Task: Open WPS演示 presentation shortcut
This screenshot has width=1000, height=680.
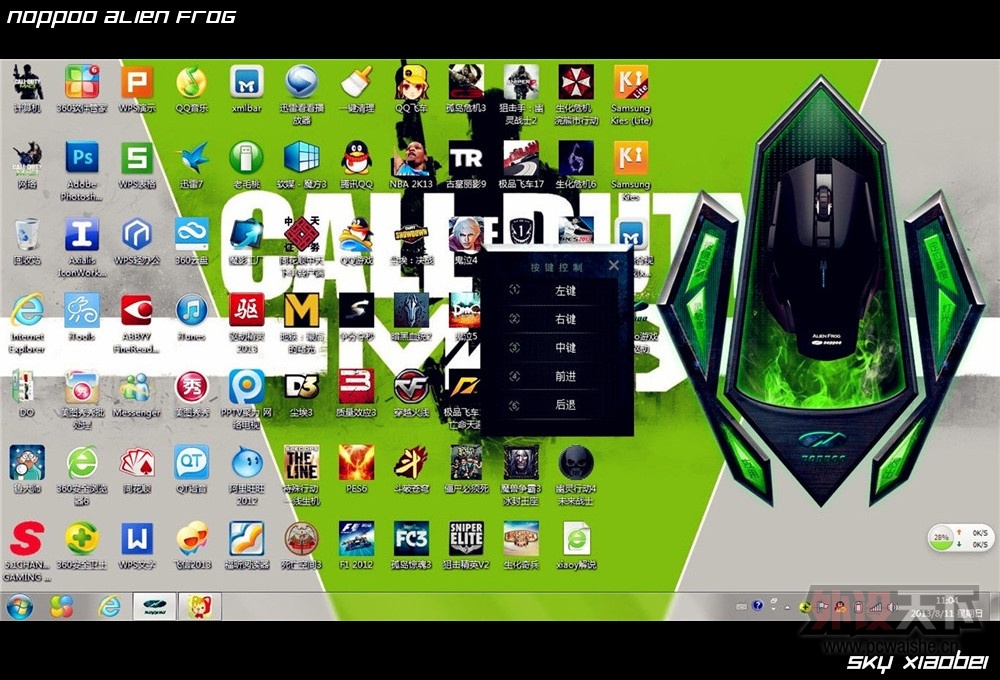Action: pyautogui.click(x=136, y=82)
